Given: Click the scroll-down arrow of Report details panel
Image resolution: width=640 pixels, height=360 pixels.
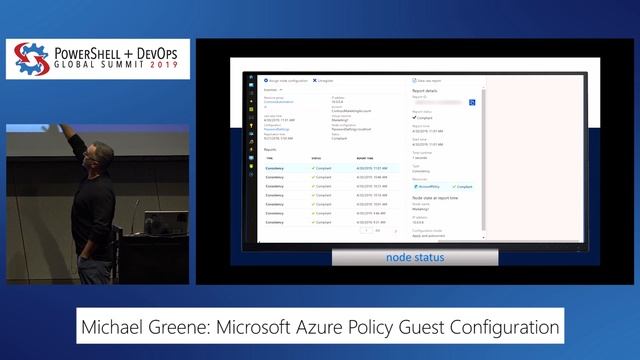Looking at the screenshot, I should pos(484,237).
